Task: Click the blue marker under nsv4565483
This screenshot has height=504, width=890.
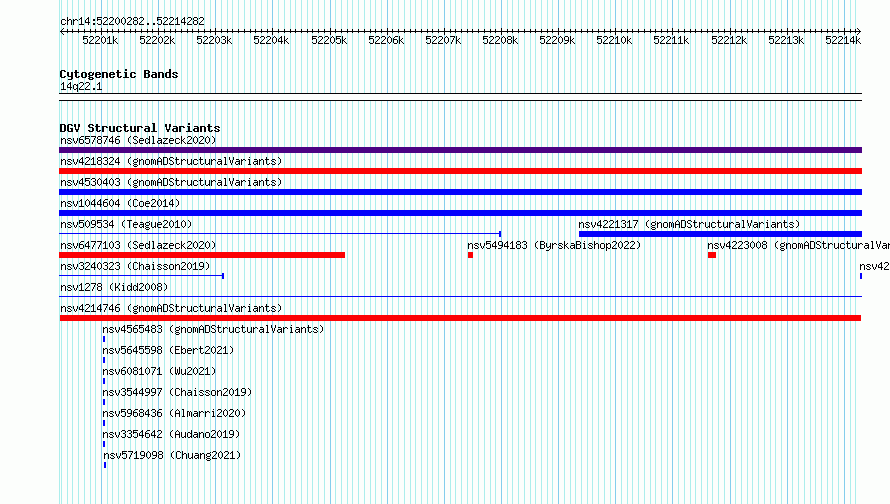Action: pyautogui.click(x=104, y=339)
